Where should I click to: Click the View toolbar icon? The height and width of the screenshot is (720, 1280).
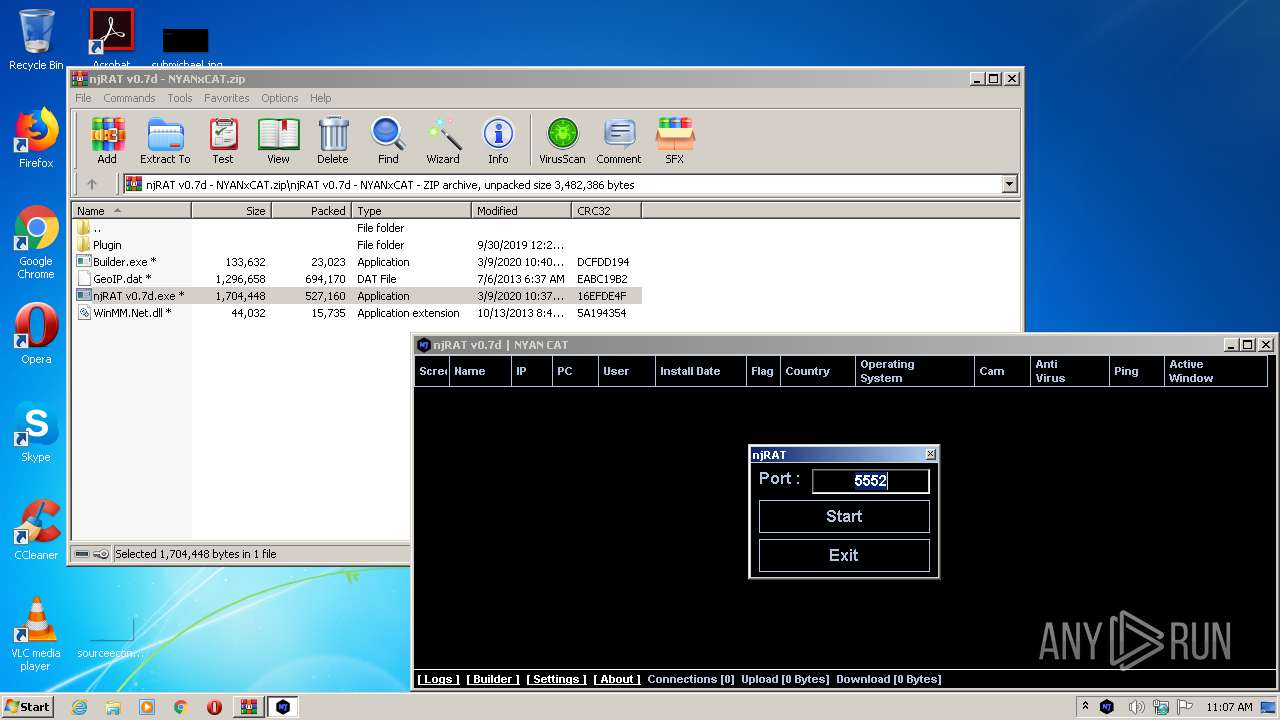pos(278,140)
